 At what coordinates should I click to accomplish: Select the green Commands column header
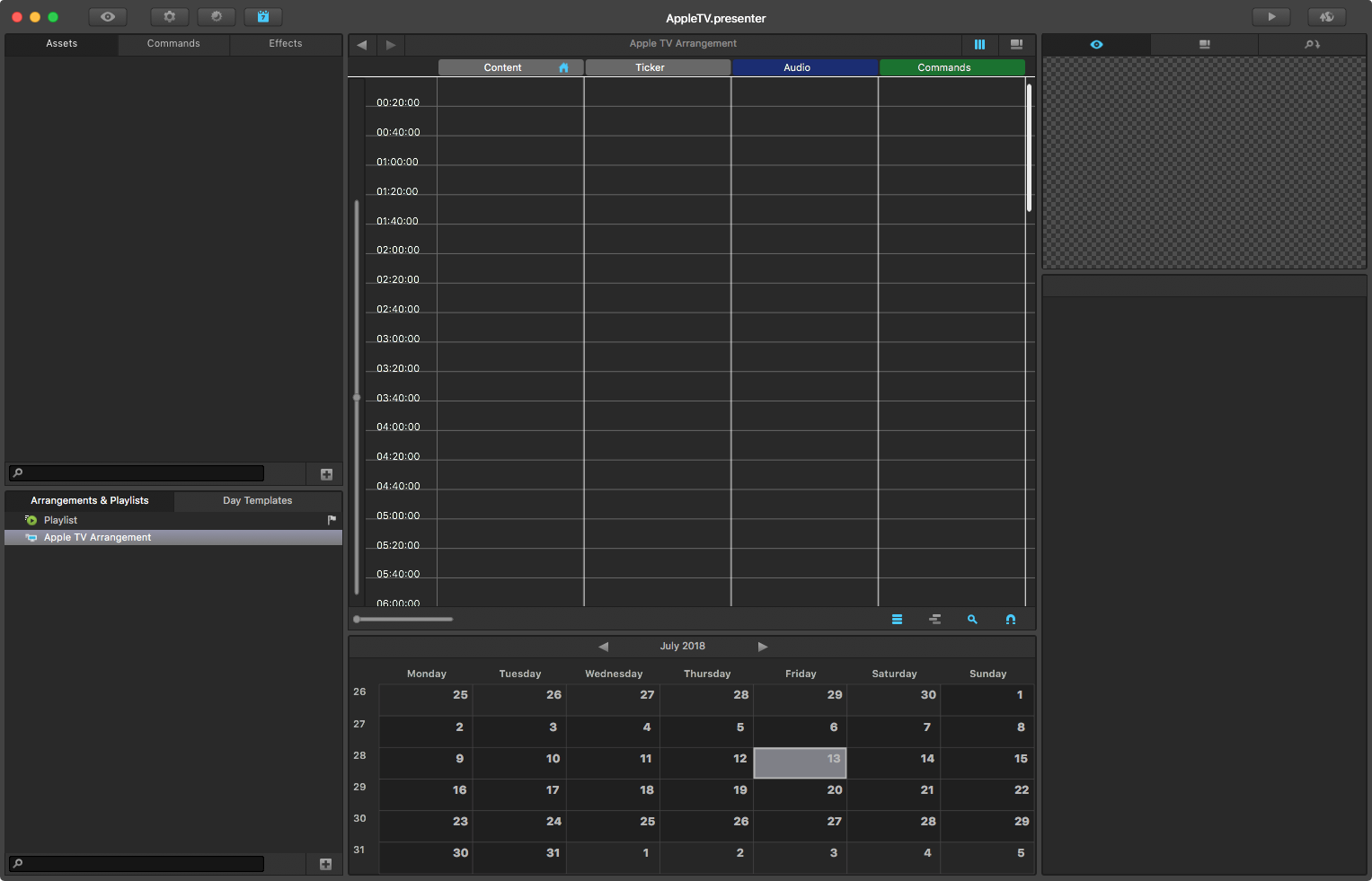pyautogui.click(x=952, y=67)
